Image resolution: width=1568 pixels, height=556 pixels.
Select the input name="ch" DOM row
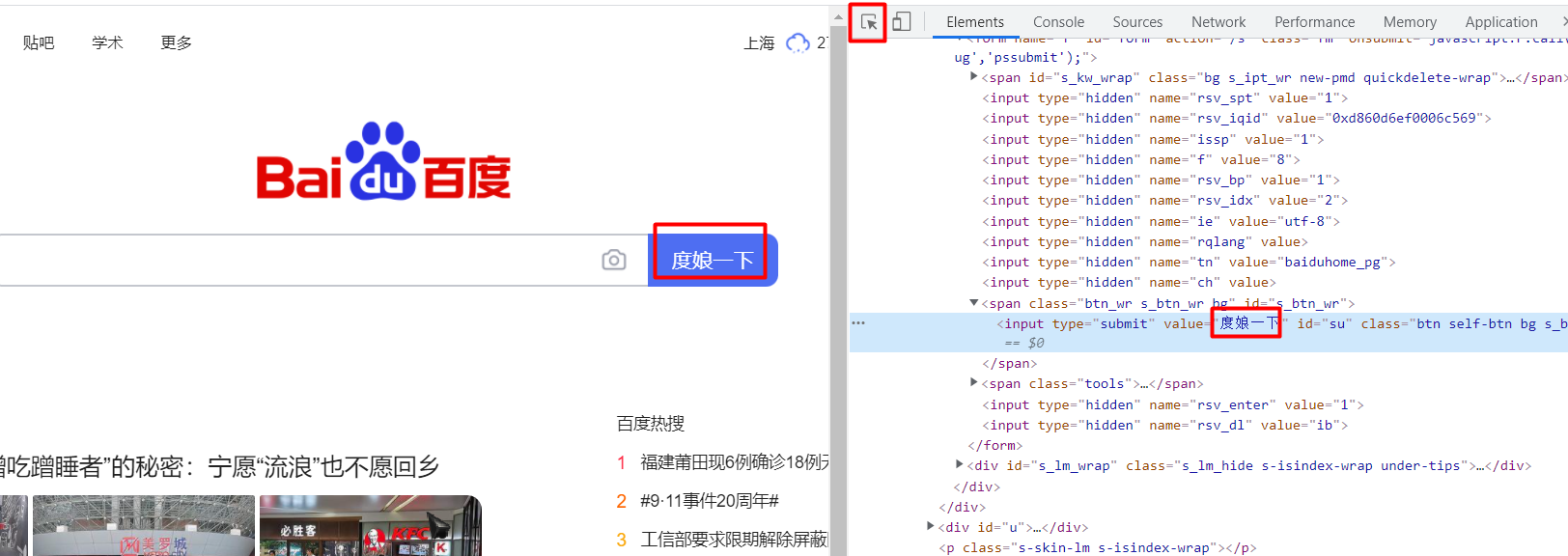point(1130,282)
